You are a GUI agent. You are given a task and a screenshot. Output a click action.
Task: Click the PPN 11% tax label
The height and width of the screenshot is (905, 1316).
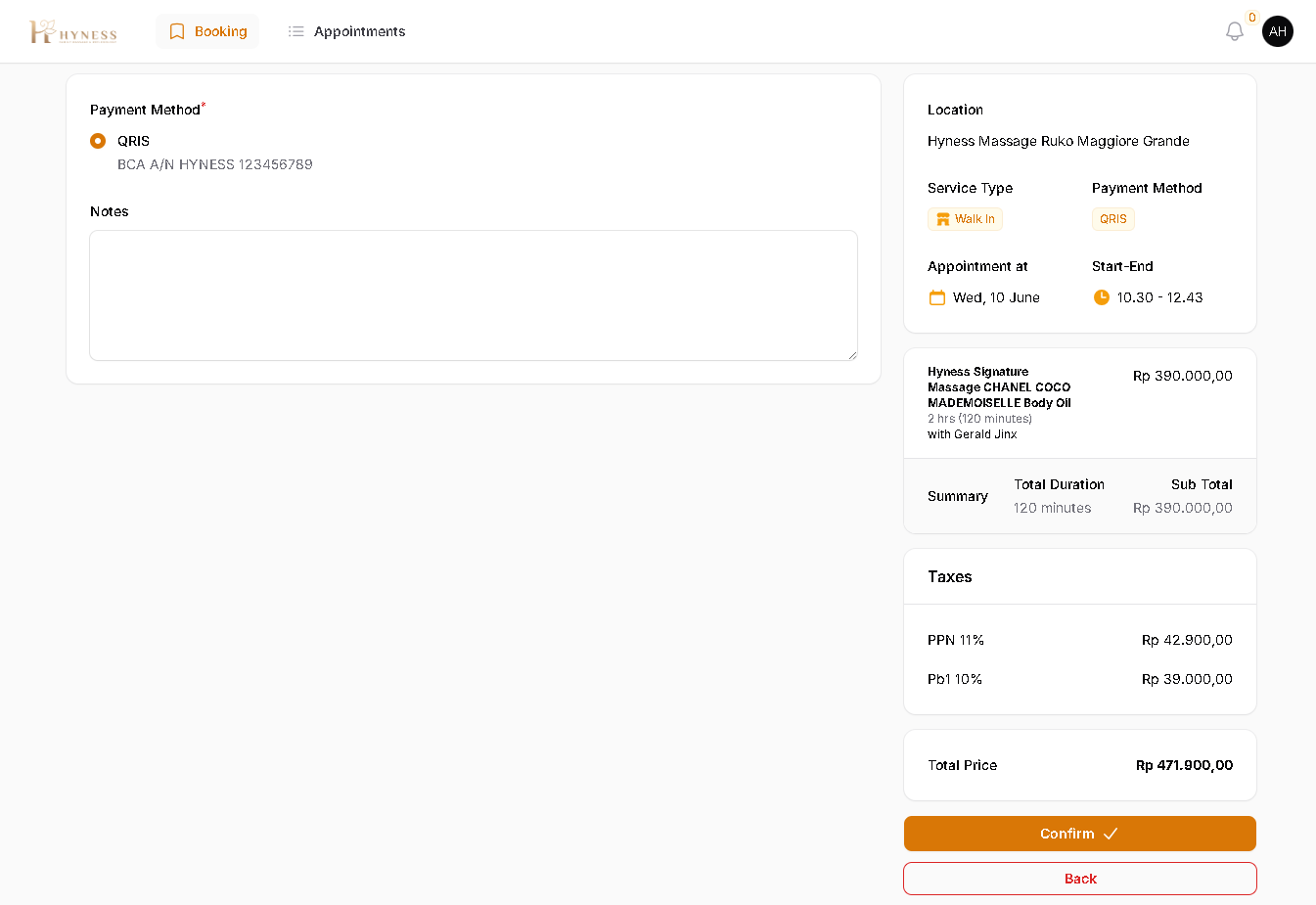956,640
